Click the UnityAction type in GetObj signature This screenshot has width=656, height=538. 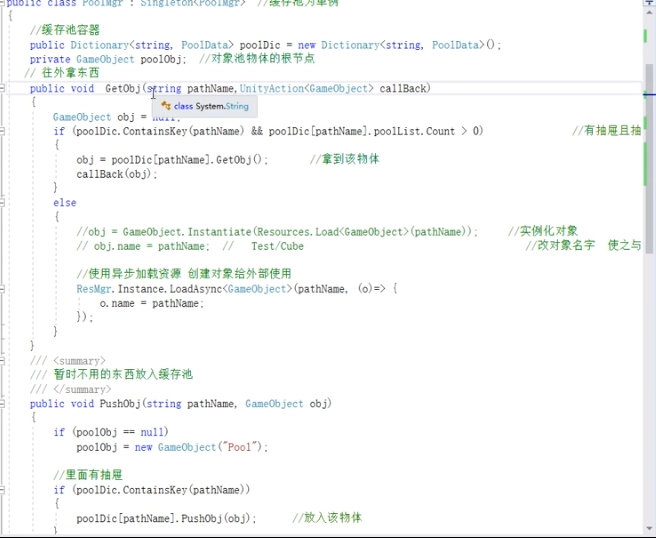(x=272, y=89)
